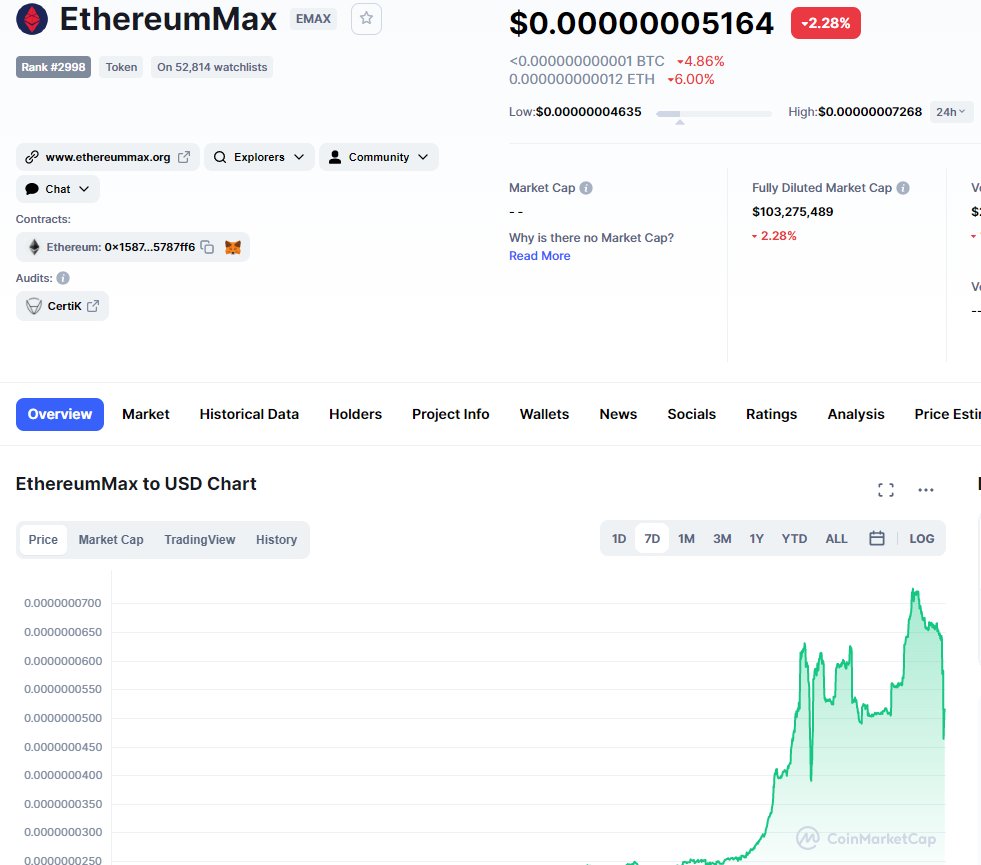Switch to the Holders tab
This screenshot has width=981, height=865.
[355, 413]
